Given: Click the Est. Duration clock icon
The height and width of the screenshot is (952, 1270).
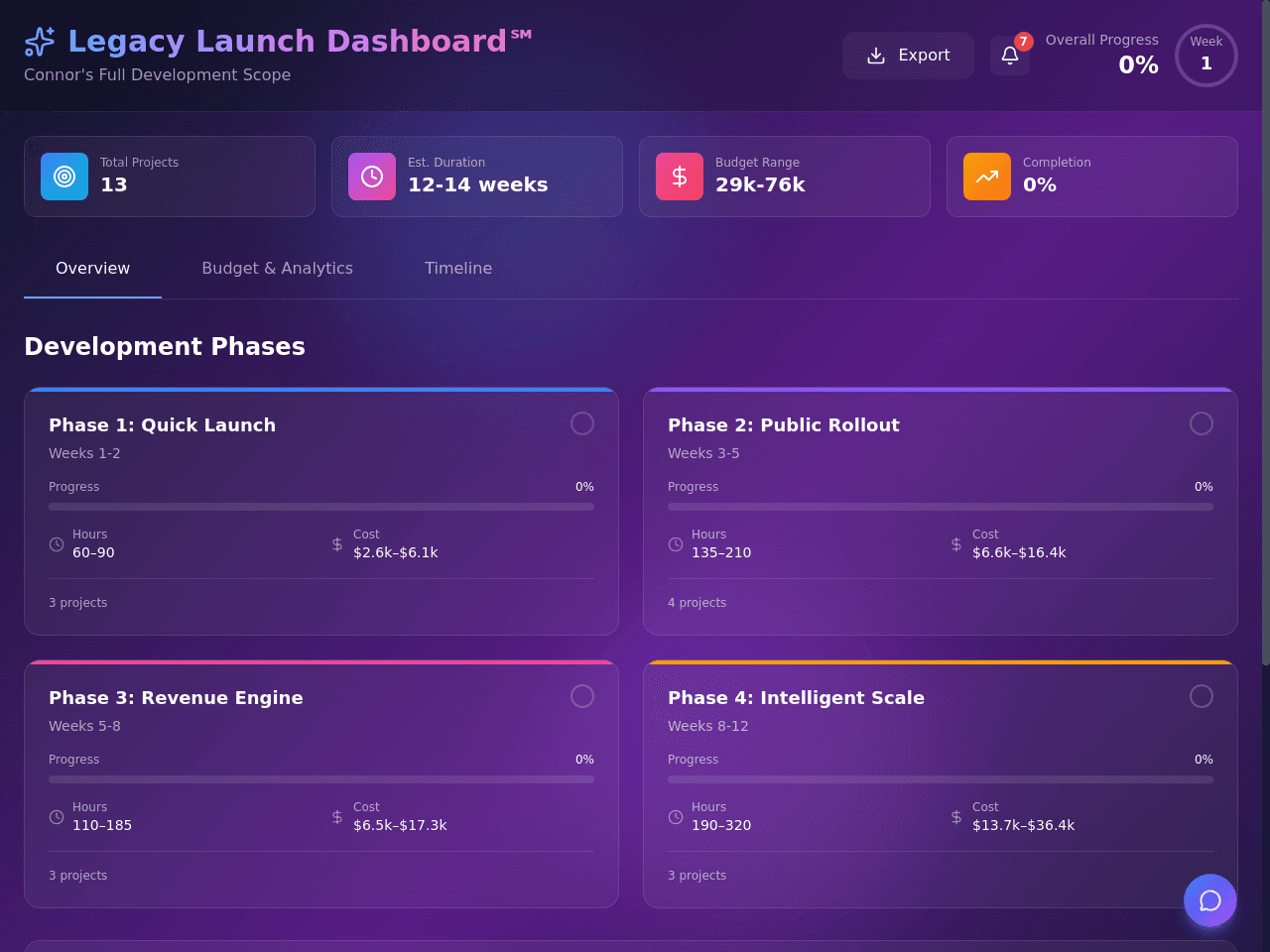Looking at the screenshot, I should pyautogui.click(x=372, y=177).
